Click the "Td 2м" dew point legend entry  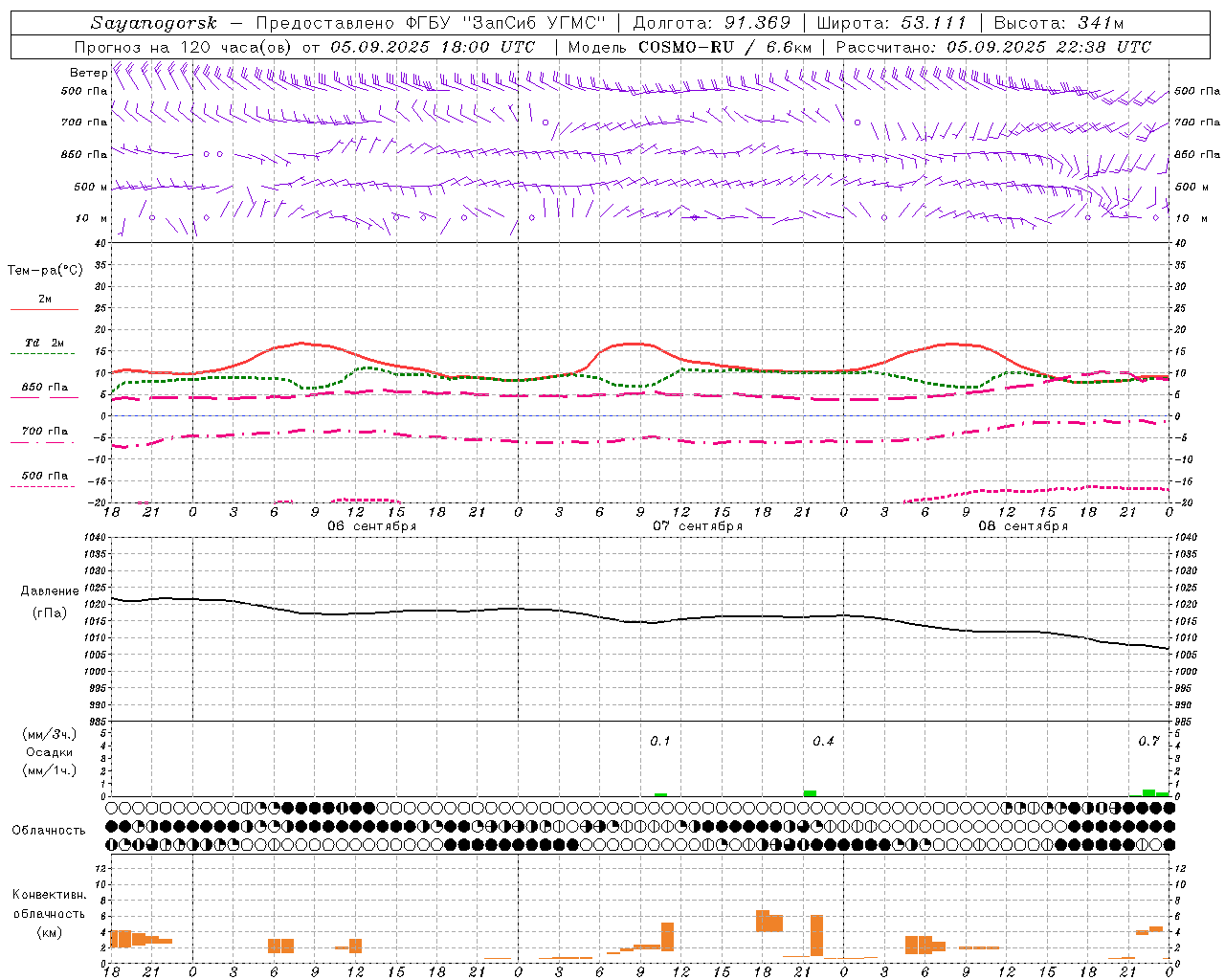pos(45,343)
